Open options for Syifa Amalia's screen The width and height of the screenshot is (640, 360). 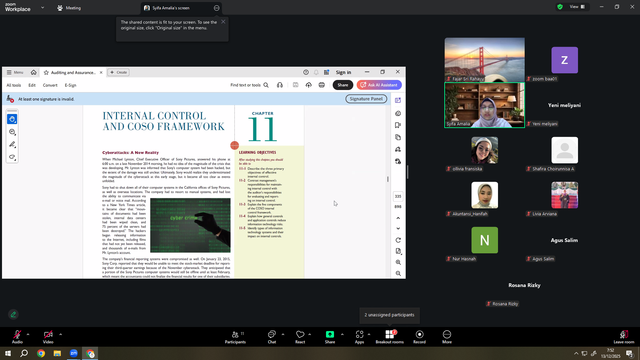click(x=216, y=8)
